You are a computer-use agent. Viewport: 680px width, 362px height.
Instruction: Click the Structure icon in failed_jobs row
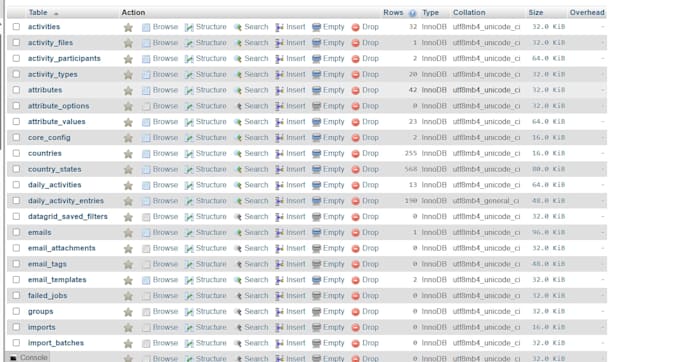(x=189, y=296)
